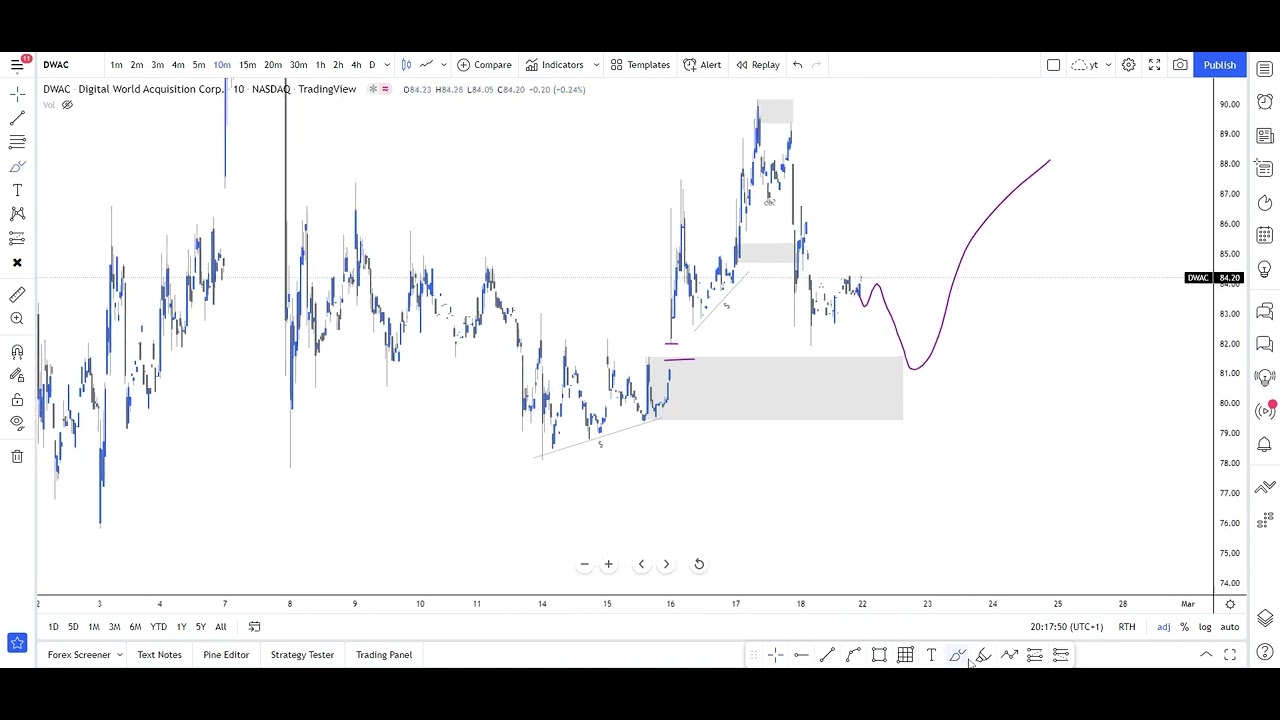
Task: Open the Fibonacci tools in left toolbar
Action: pyautogui.click(x=17, y=142)
